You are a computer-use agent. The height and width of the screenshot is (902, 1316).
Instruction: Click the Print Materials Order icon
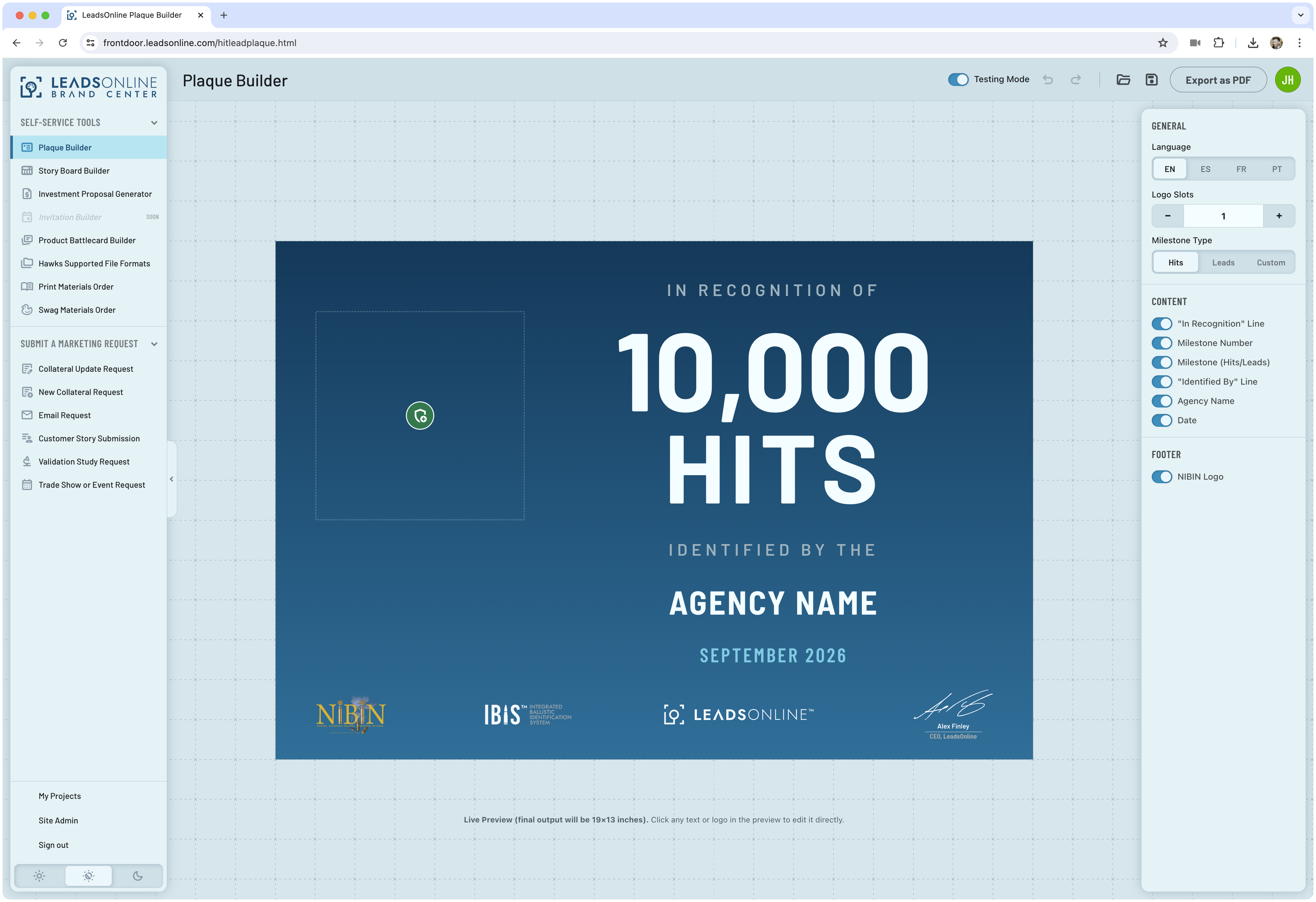click(x=27, y=286)
